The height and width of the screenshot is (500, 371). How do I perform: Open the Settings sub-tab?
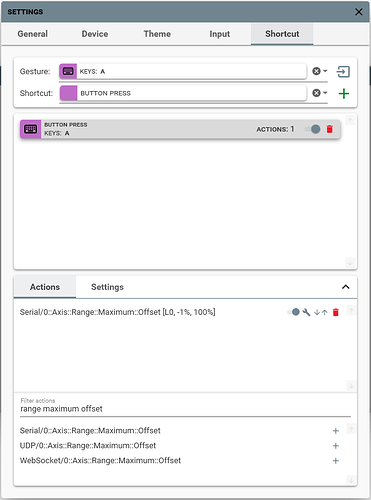[x=107, y=287]
